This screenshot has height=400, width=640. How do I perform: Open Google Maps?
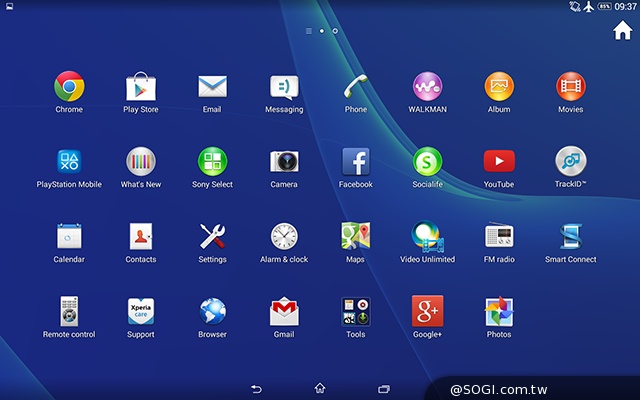pos(356,236)
